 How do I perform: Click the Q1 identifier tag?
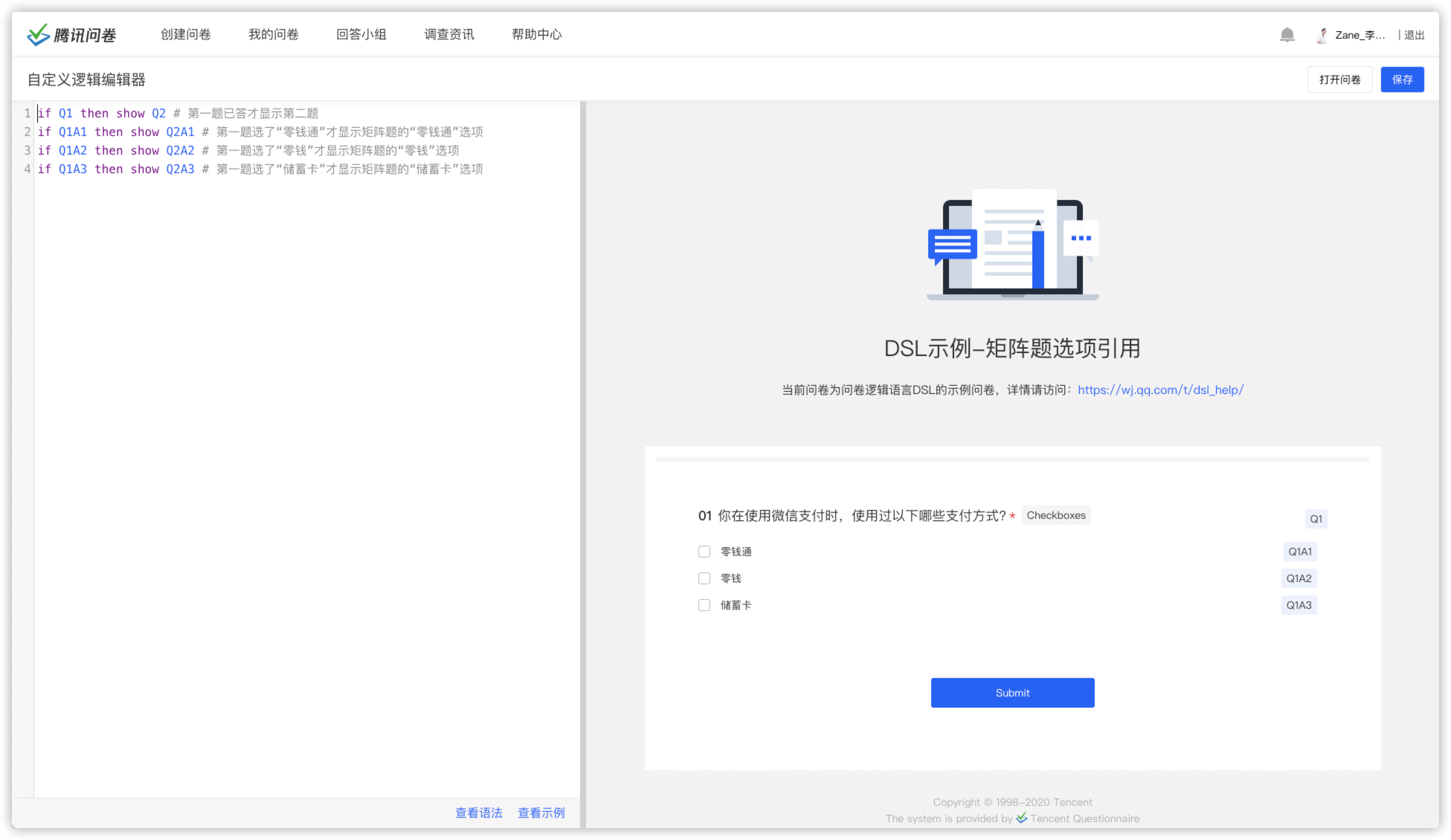point(1316,519)
